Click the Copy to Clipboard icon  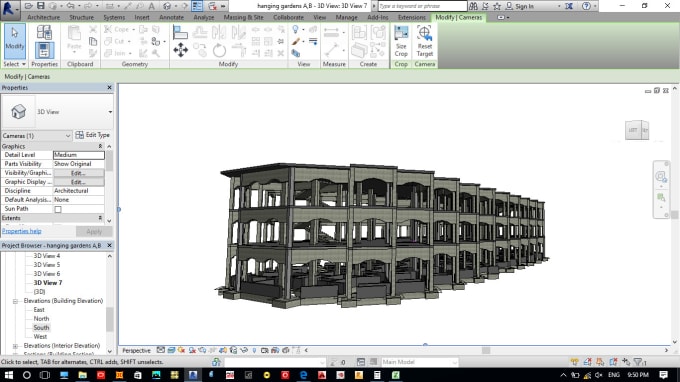[93, 41]
